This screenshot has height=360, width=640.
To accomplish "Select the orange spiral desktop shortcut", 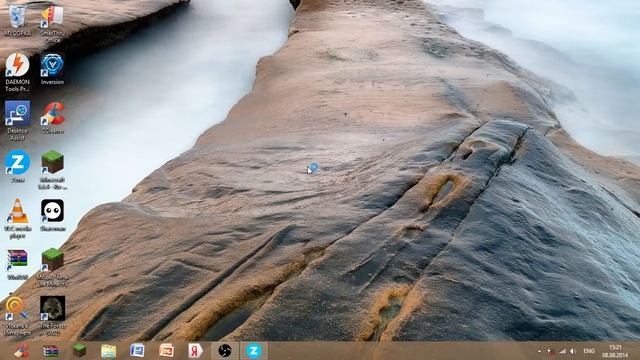I will (x=17, y=316).
